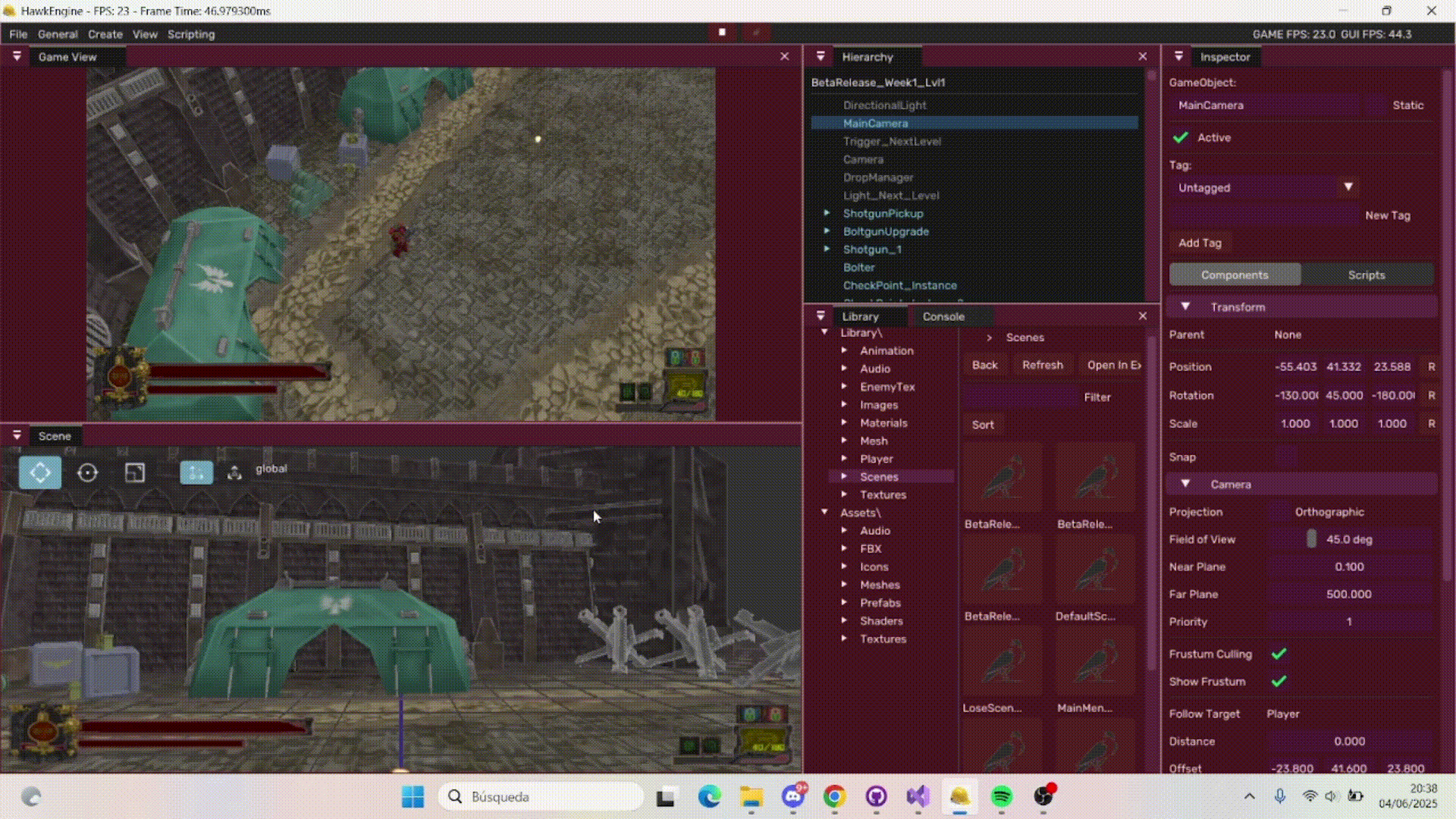Viewport: 1456px width, 819px height.
Task: Disable Frustum Culling checkbox
Action: pyautogui.click(x=1279, y=654)
